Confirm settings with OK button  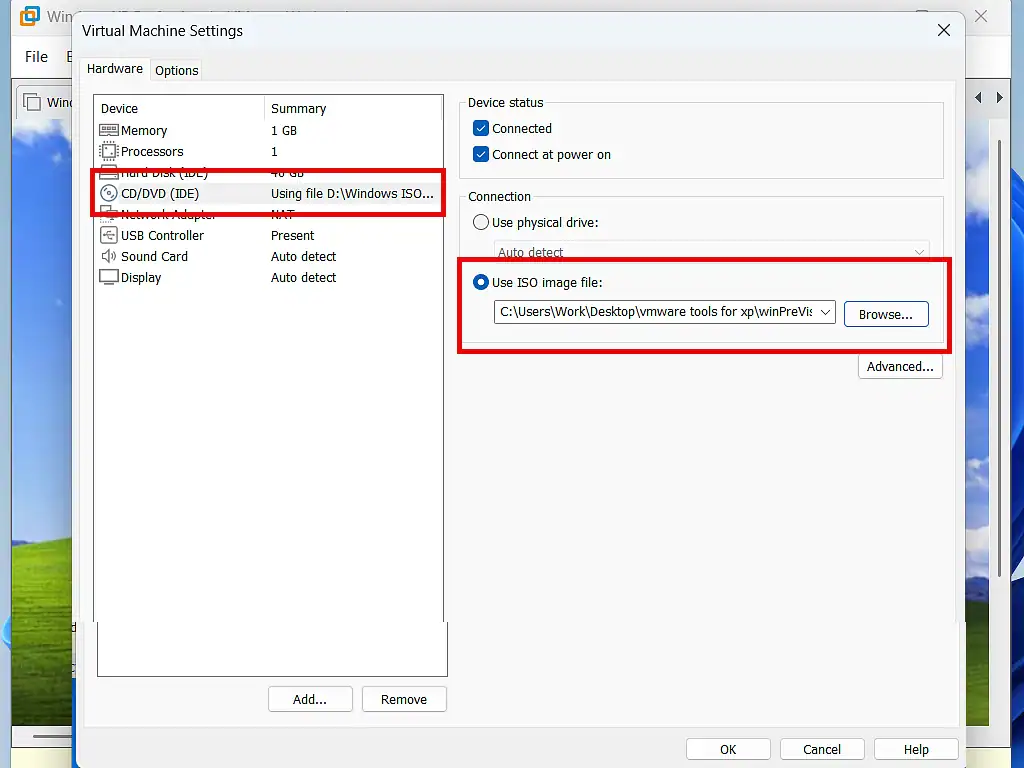728,749
